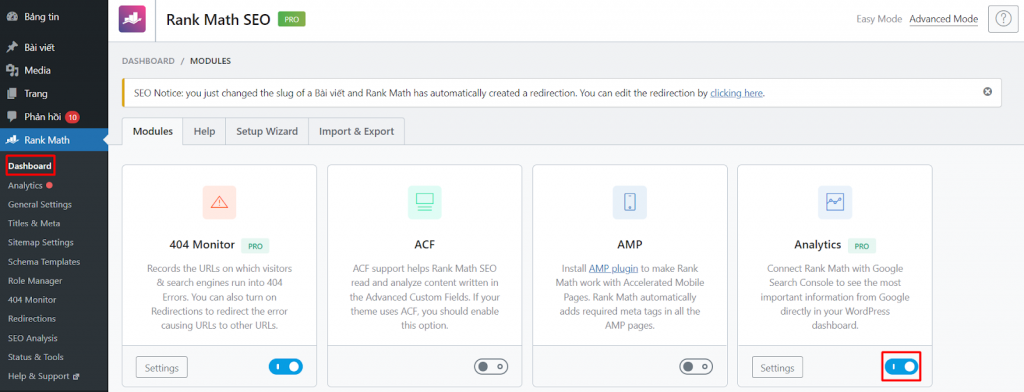Image resolution: width=1024 pixels, height=392 pixels.
Task: Open Titles & Meta submenu item
Action: [x=34, y=223]
